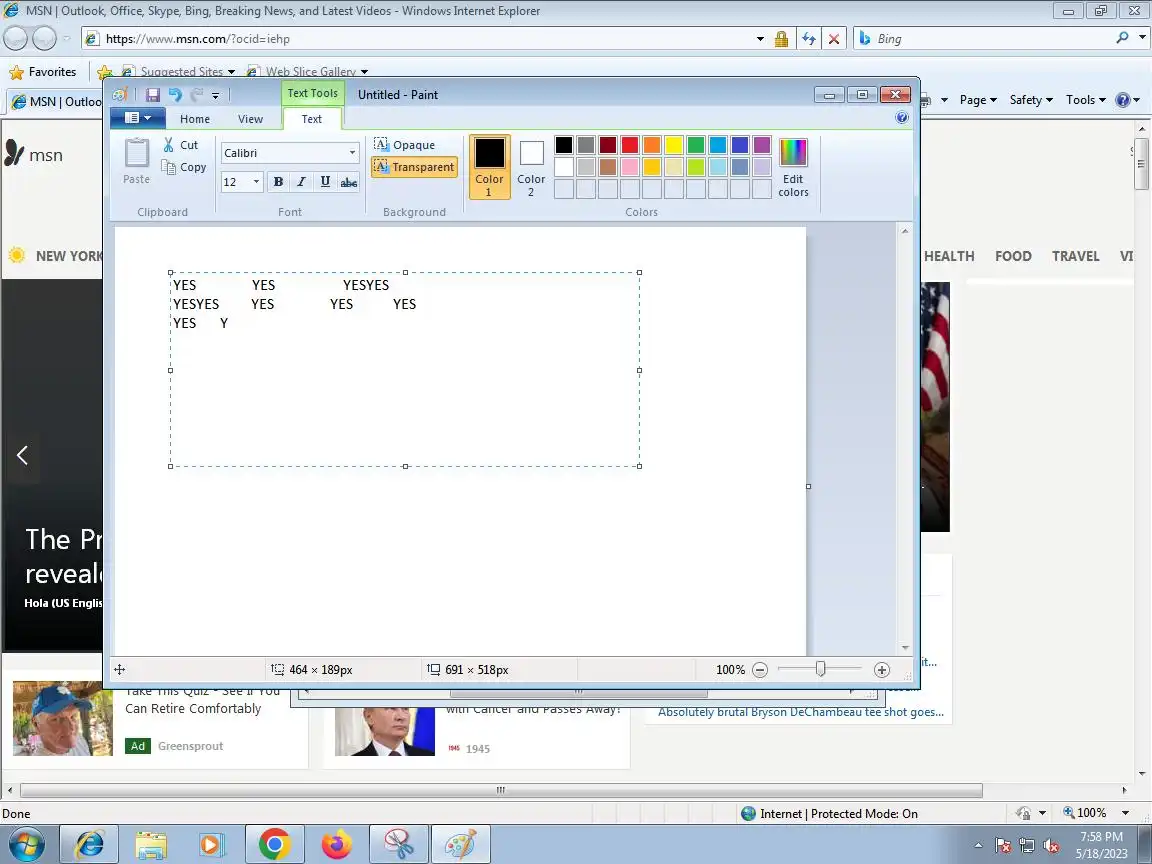Click the Refresh icon in Internet Explorer

click(x=809, y=39)
